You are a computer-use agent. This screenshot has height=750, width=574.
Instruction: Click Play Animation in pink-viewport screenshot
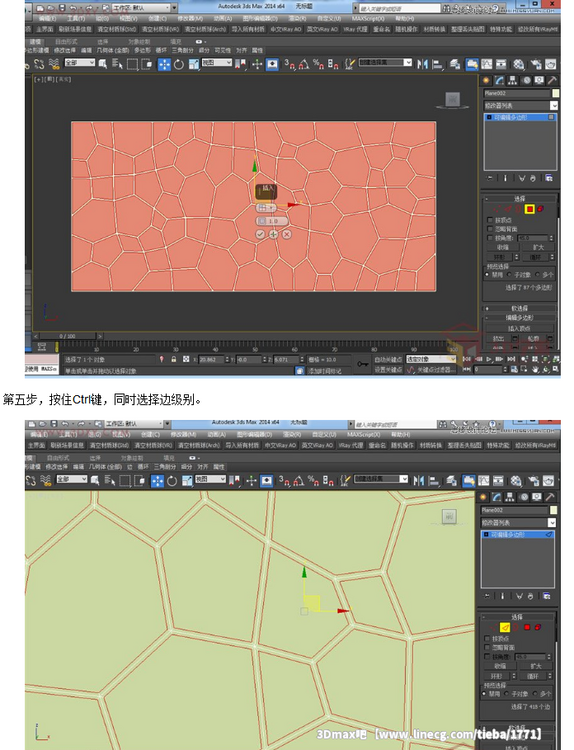[x=488, y=359]
